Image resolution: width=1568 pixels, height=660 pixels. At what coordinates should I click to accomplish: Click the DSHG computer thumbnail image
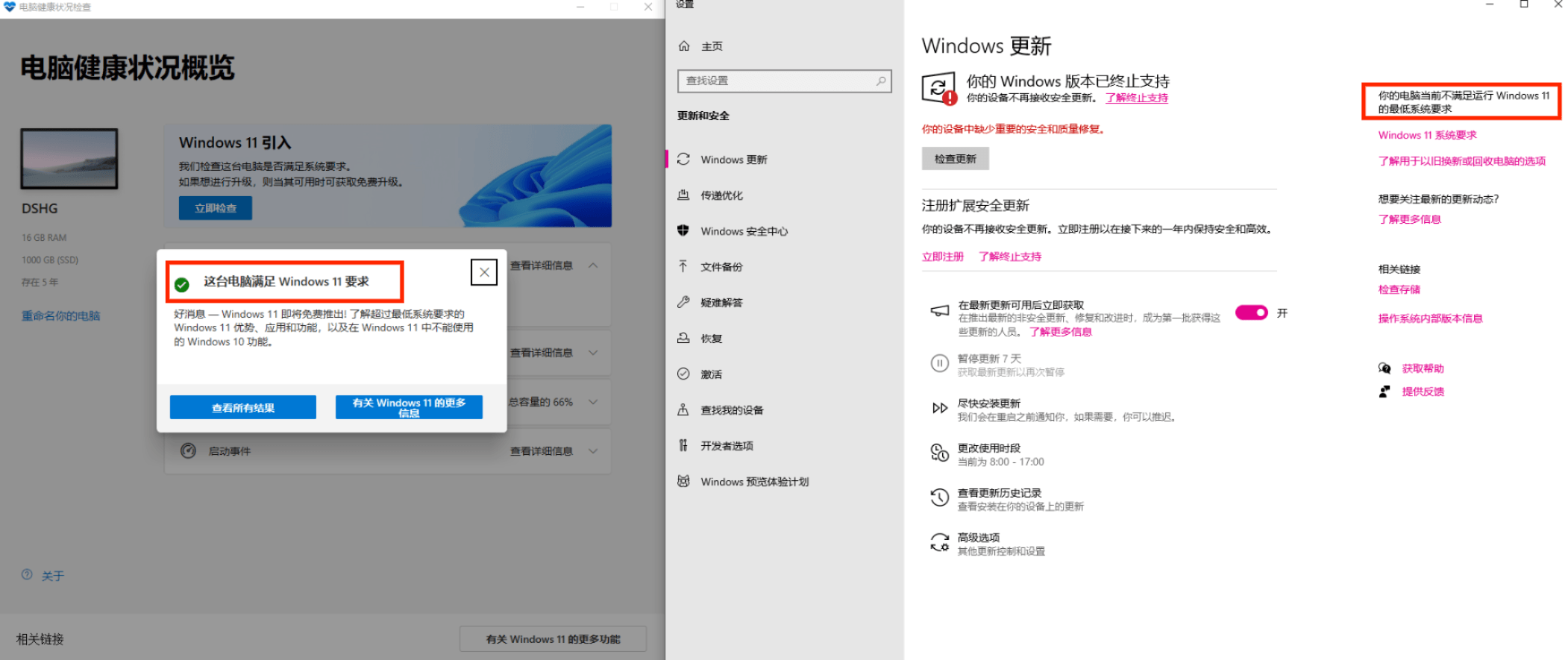[x=69, y=159]
